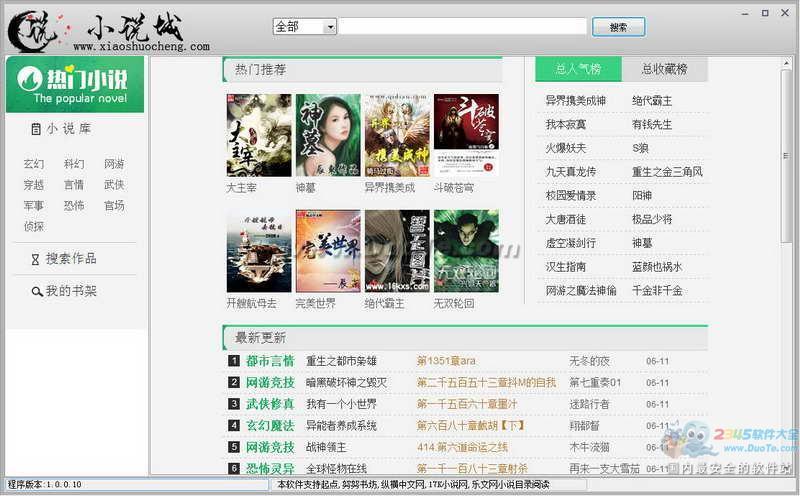Select the 言情 category
This screenshot has height=496, width=800.
click(x=74, y=185)
